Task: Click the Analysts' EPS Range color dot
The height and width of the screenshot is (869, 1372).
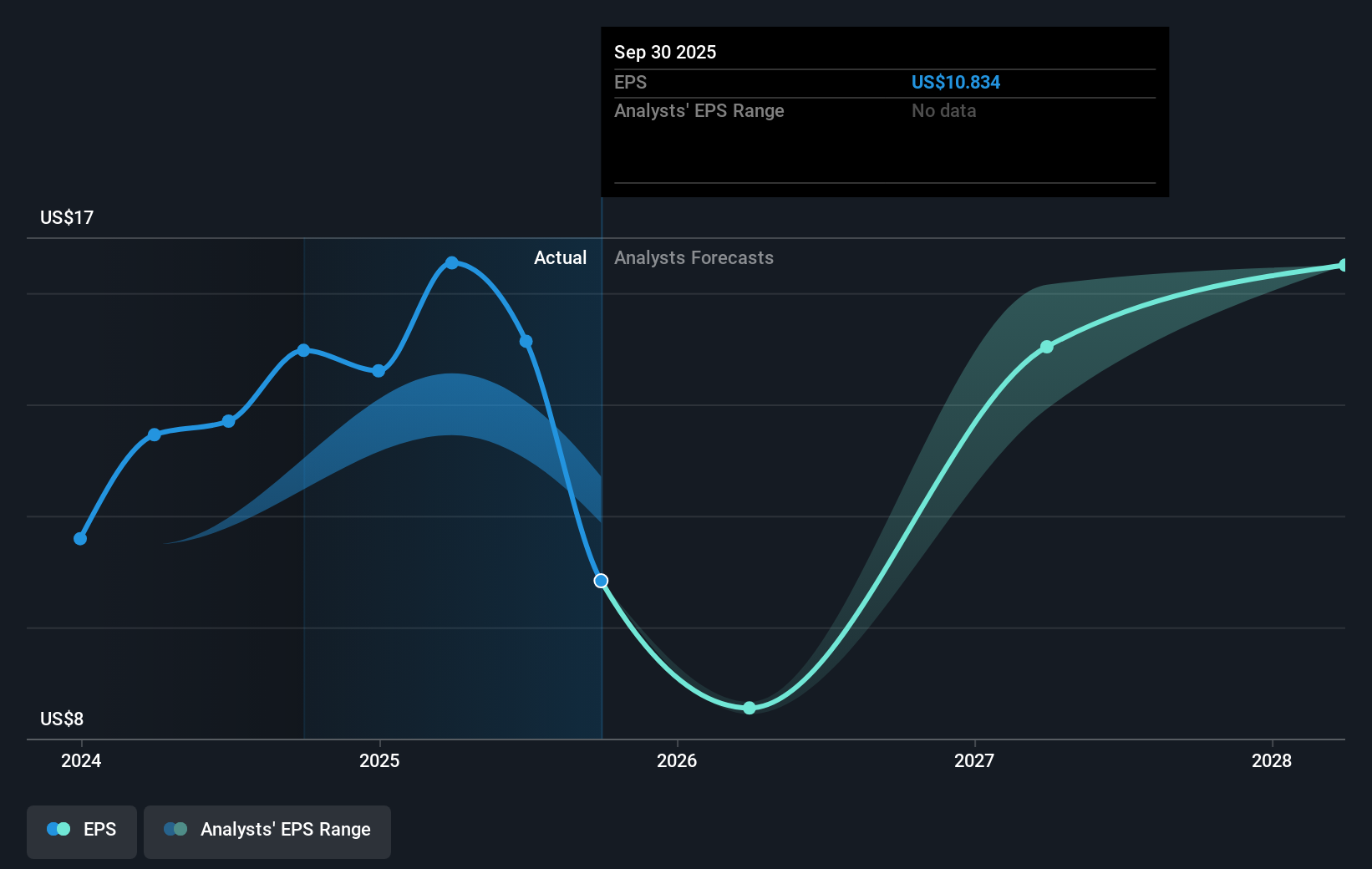Action: pos(175,829)
